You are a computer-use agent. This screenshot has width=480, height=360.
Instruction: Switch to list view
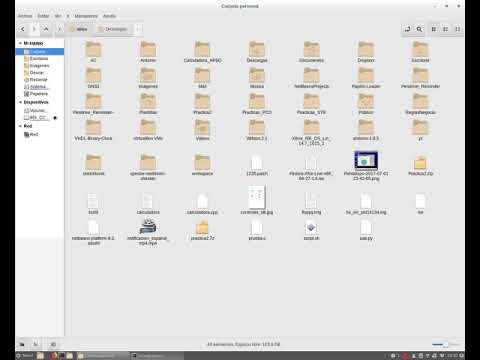pyautogui.click(x=446, y=29)
